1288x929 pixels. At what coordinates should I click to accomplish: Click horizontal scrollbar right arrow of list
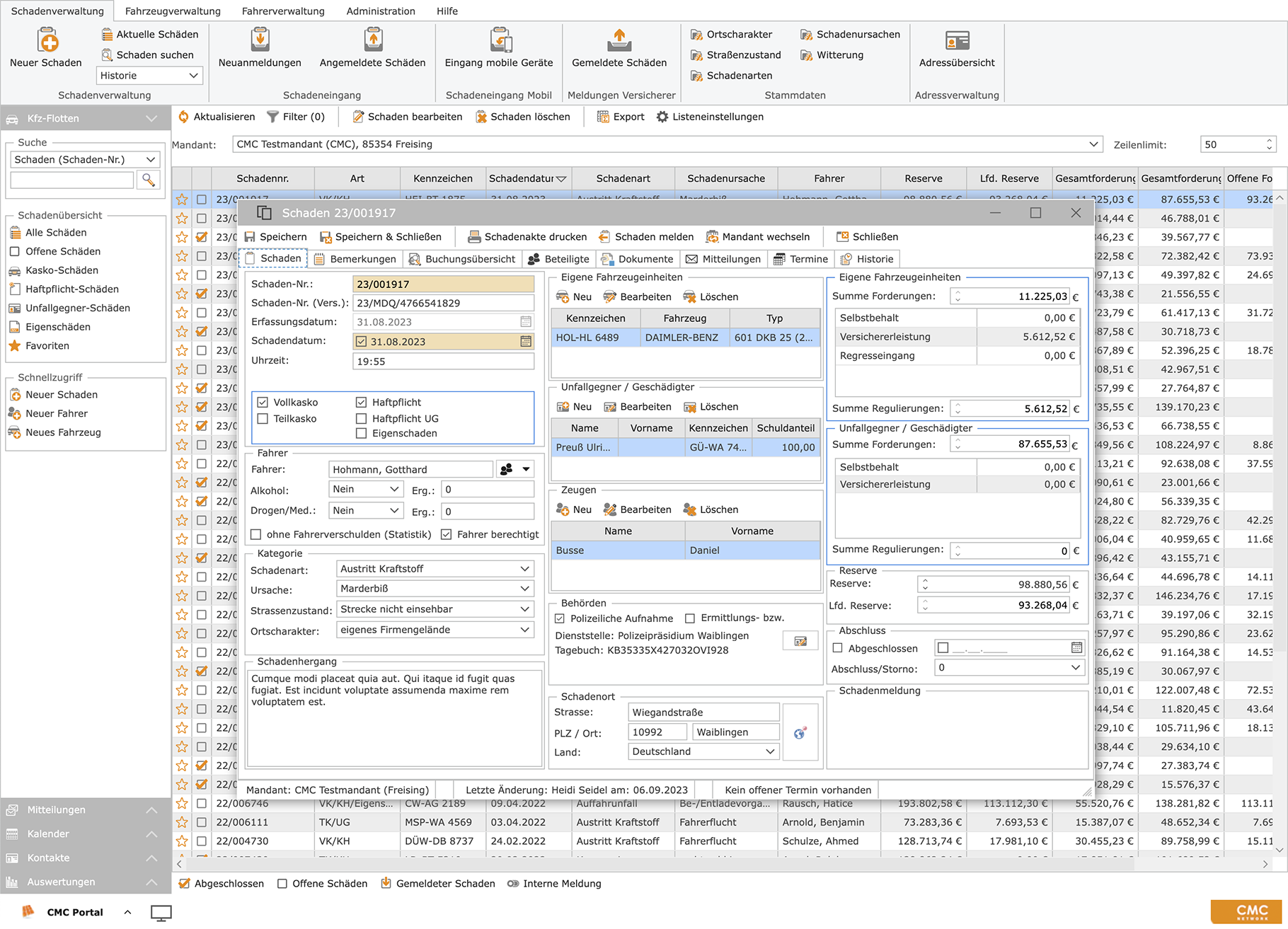click(x=1265, y=864)
